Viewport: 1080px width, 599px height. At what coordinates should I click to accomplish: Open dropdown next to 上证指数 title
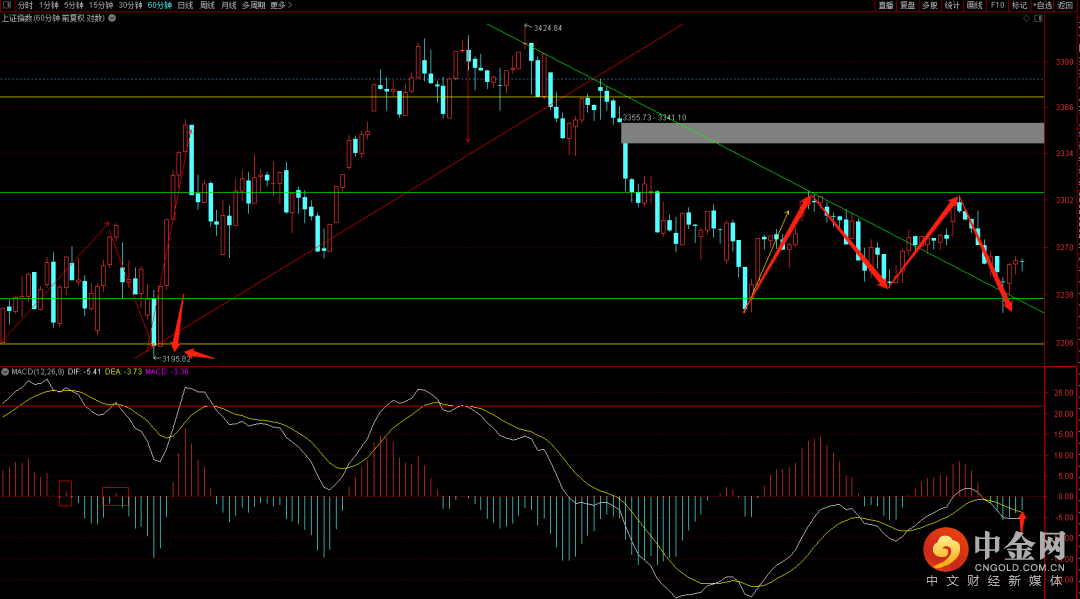point(112,18)
